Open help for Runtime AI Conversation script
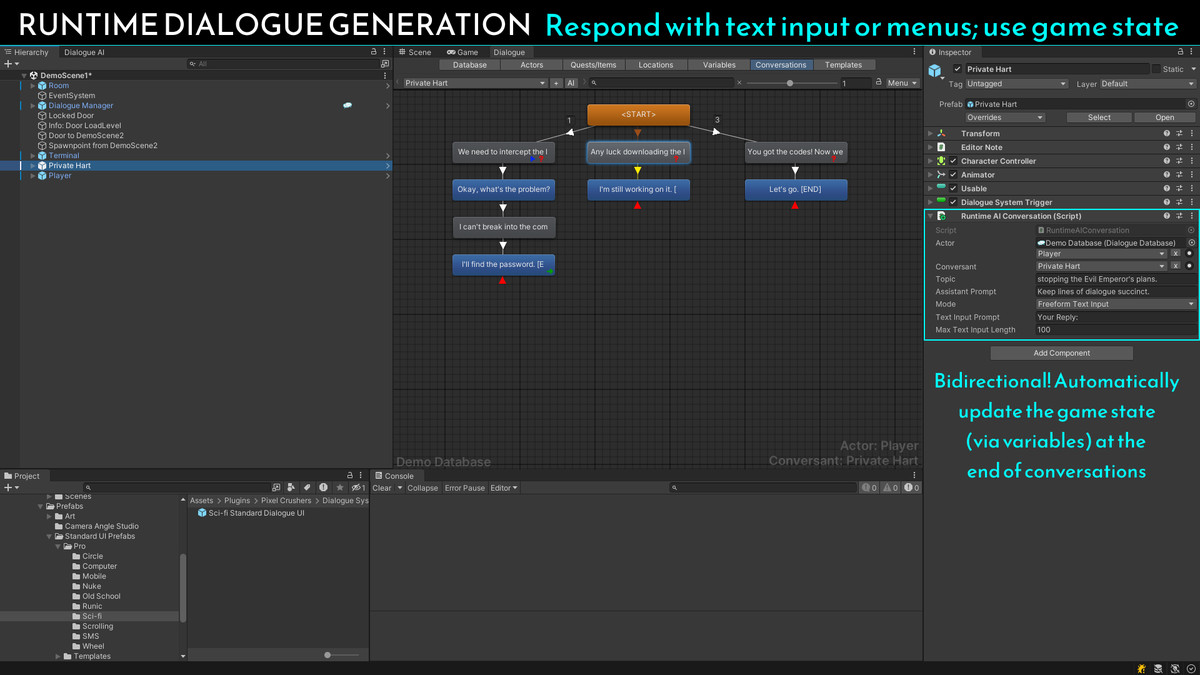This screenshot has height=675, width=1200. click(1167, 216)
